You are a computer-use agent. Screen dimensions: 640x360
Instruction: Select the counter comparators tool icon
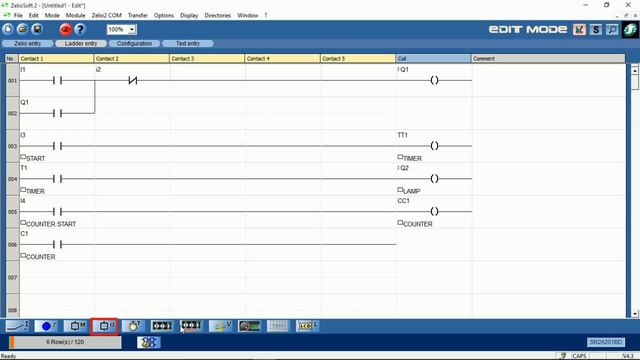click(x=191, y=326)
